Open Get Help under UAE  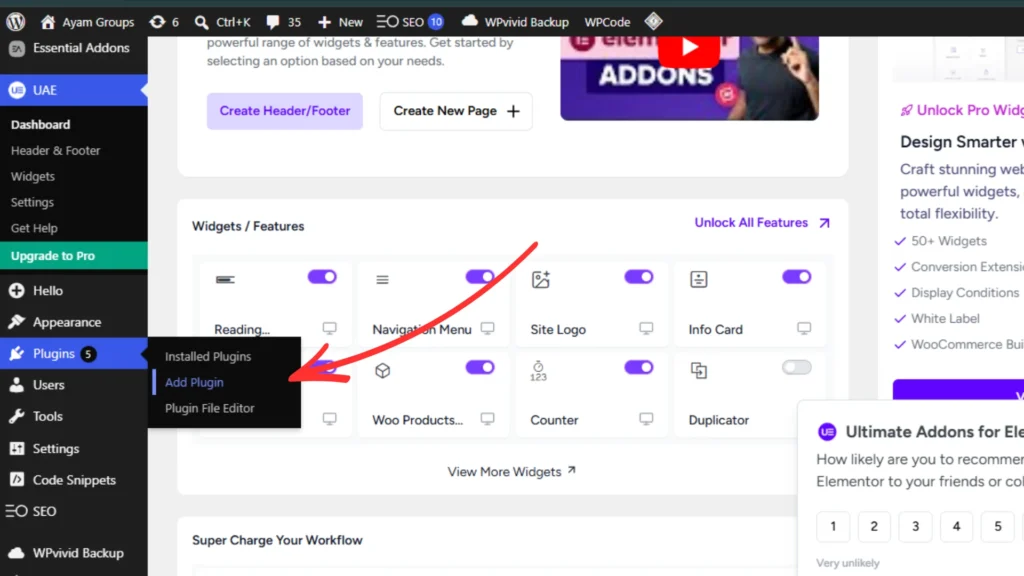(34, 229)
